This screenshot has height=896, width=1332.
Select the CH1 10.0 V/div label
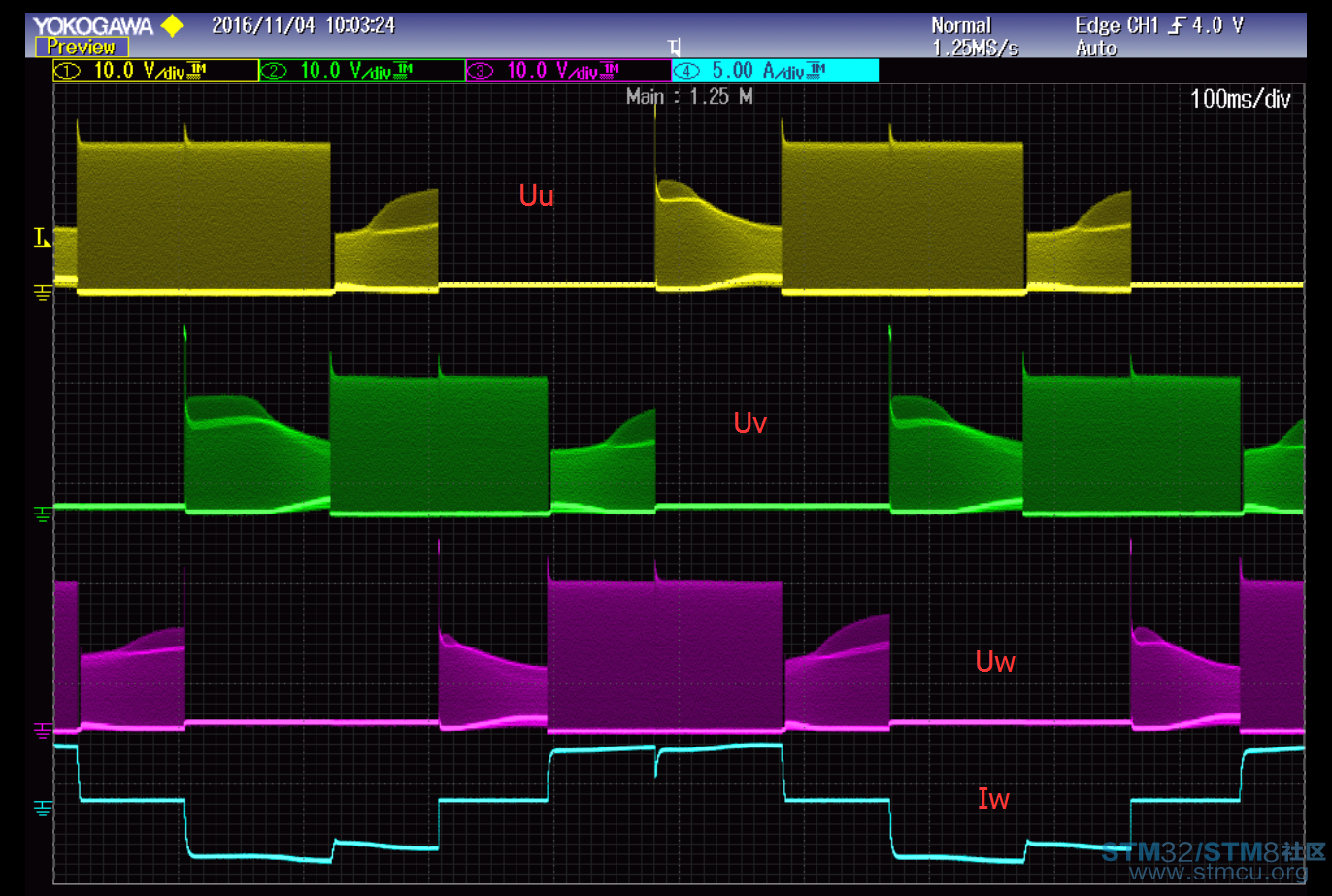156,70
